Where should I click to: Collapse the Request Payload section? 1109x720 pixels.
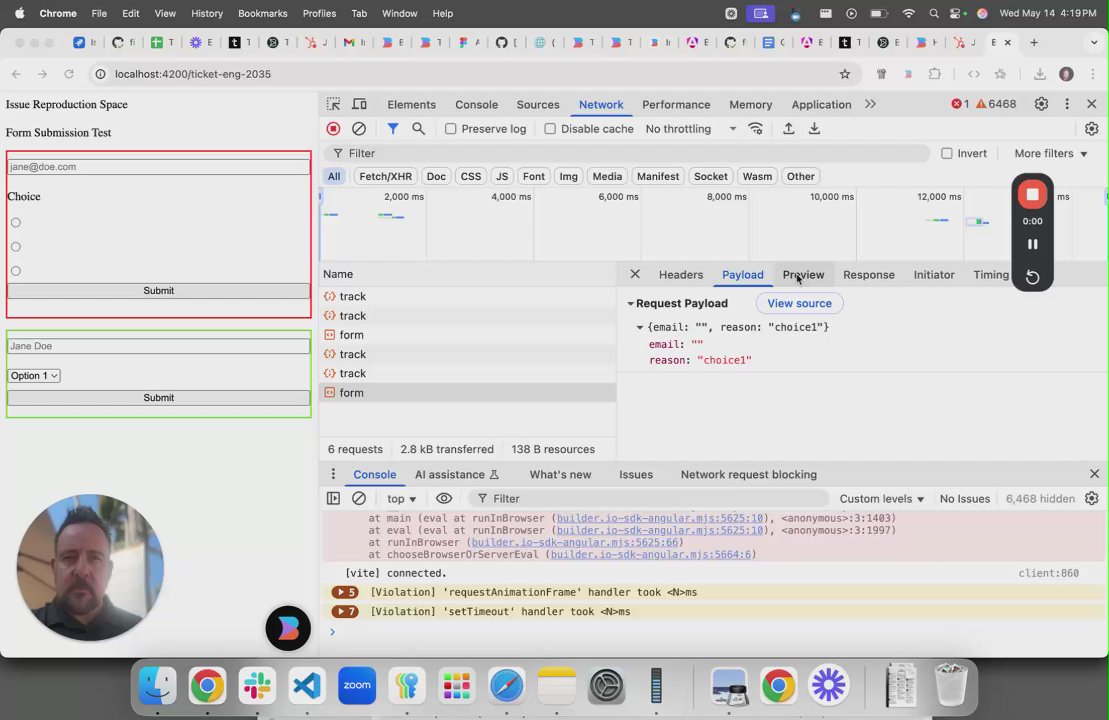pos(630,303)
